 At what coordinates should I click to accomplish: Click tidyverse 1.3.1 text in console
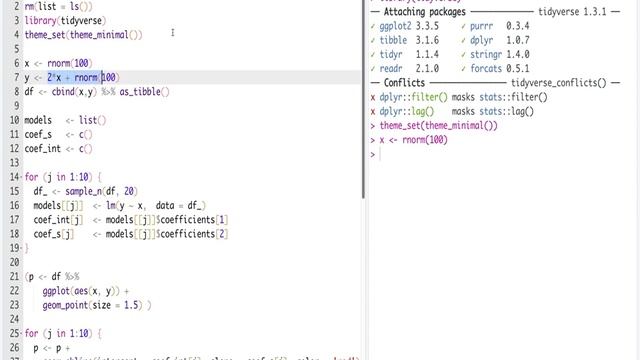click(572, 12)
